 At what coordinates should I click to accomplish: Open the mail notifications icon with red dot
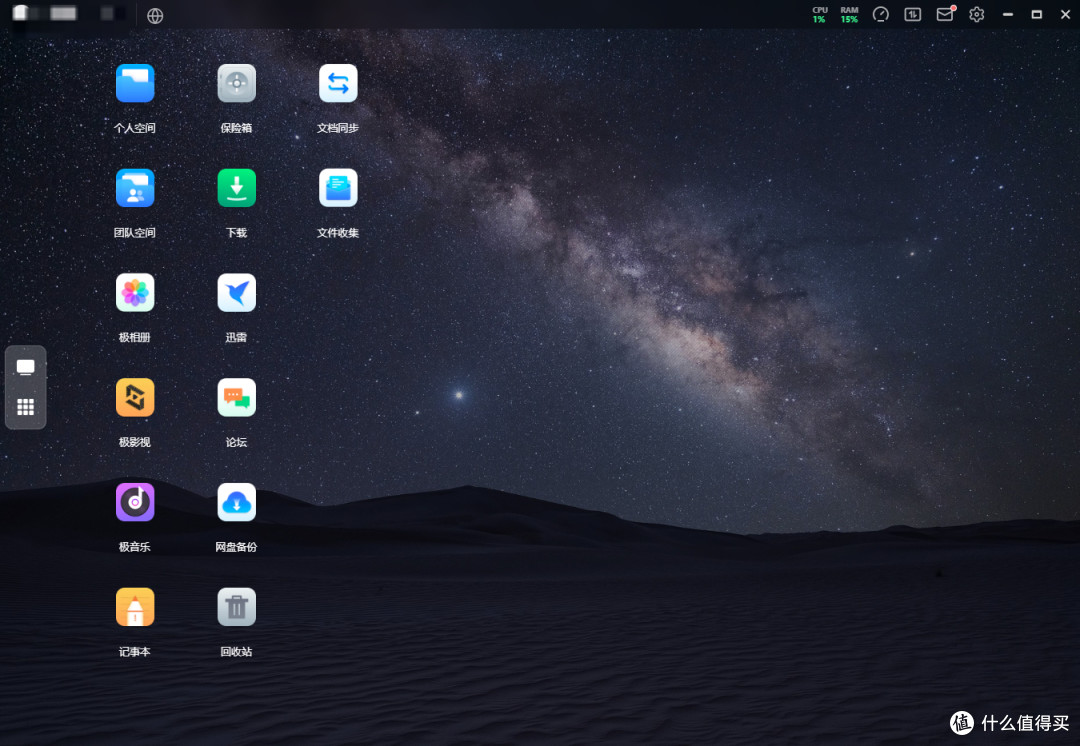946,14
